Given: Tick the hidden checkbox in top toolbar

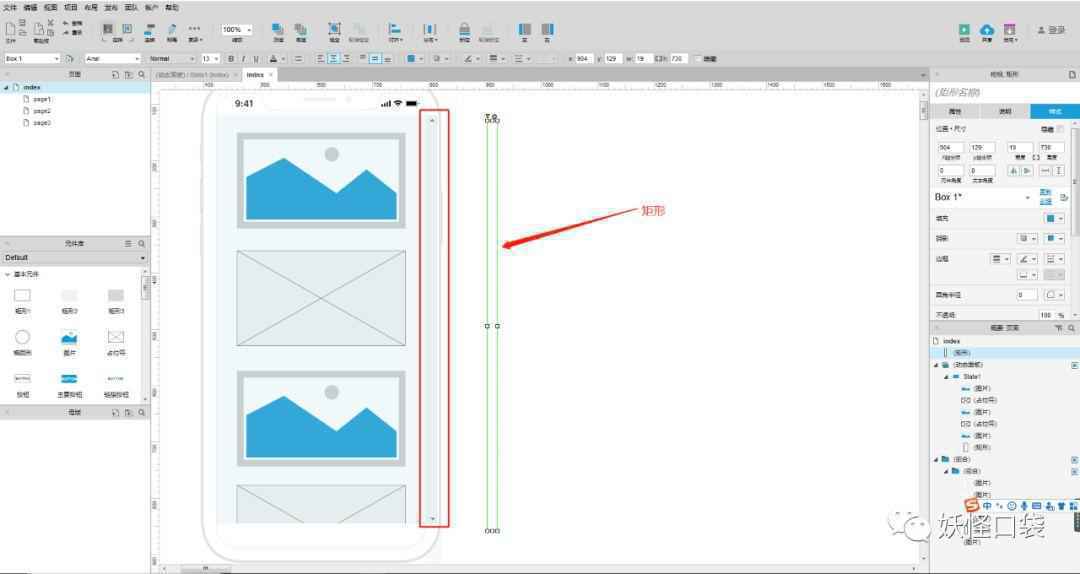Looking at the screenshot, I should (x=697, y=59).
